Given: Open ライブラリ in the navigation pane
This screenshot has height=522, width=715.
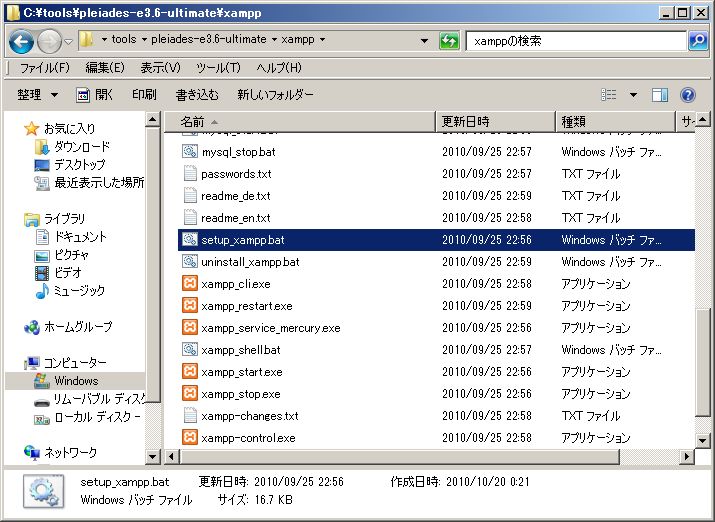Looking at the screenshot, I should pyautogui.click(x=64, y=219).
